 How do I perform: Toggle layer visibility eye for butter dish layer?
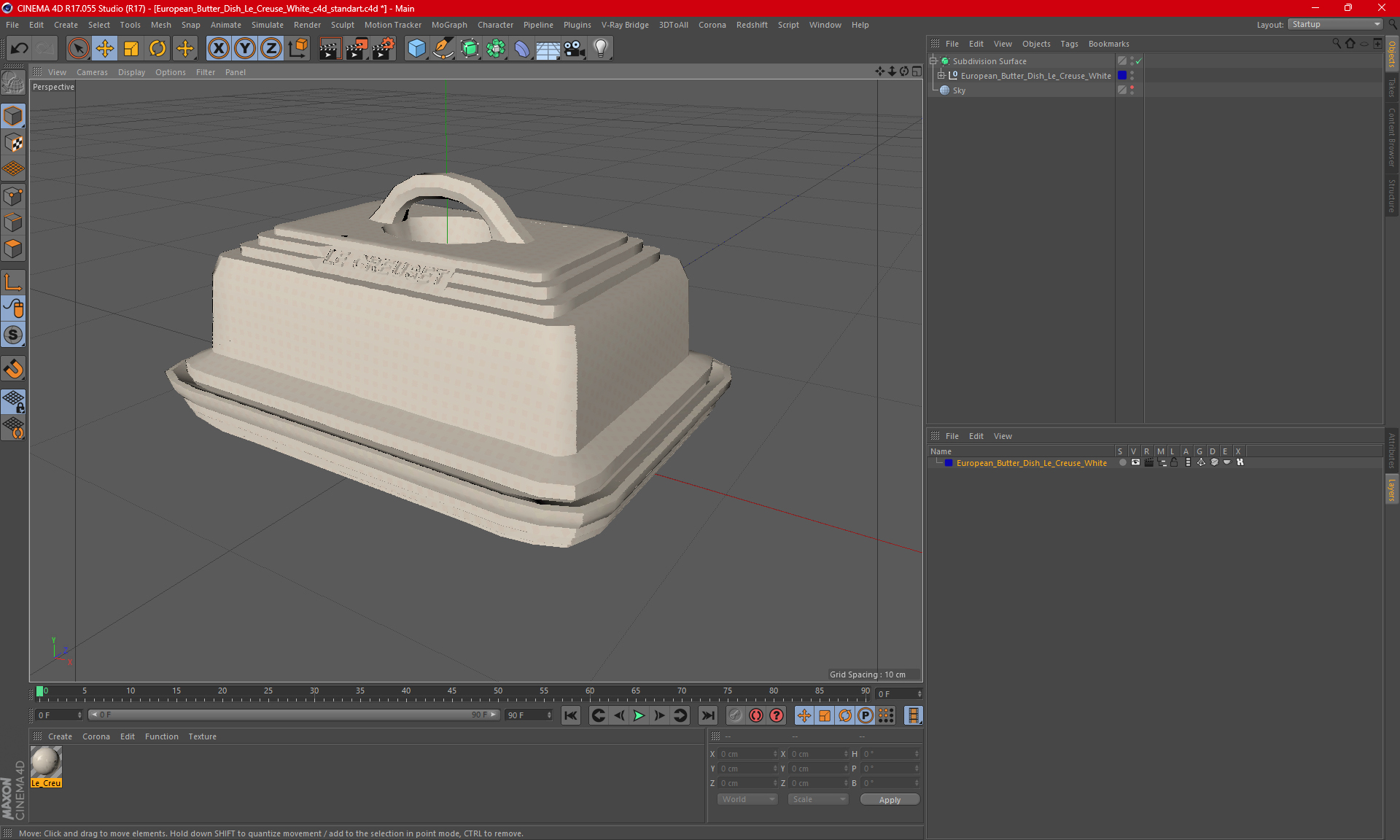coord(1135,462)
